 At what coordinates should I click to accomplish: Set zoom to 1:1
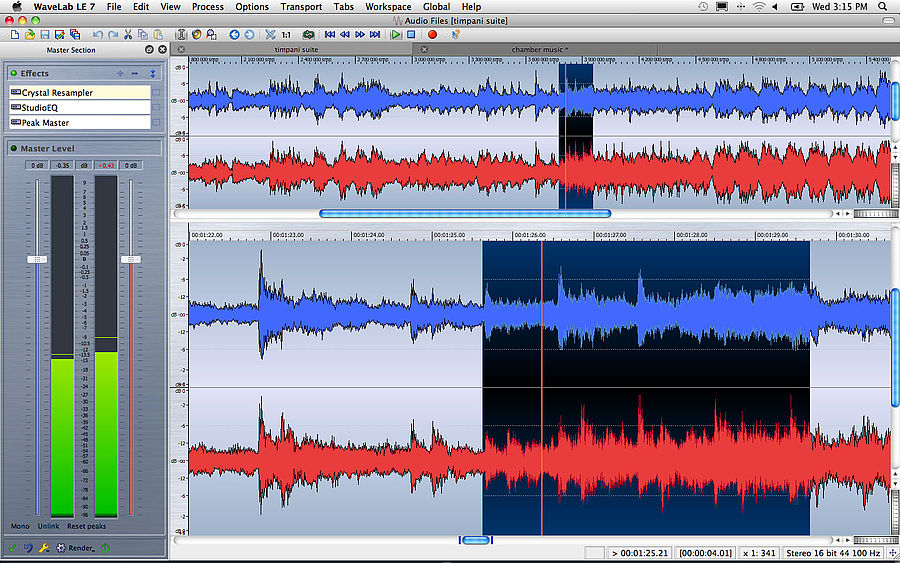pyautogui.click(x=286, y=34)
